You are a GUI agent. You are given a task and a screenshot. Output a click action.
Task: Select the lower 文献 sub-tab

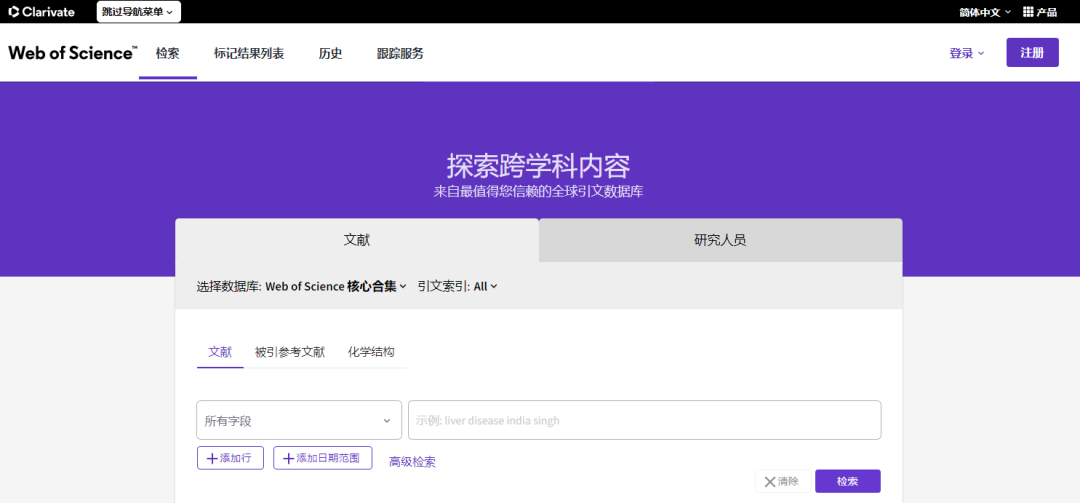[220, 352]
